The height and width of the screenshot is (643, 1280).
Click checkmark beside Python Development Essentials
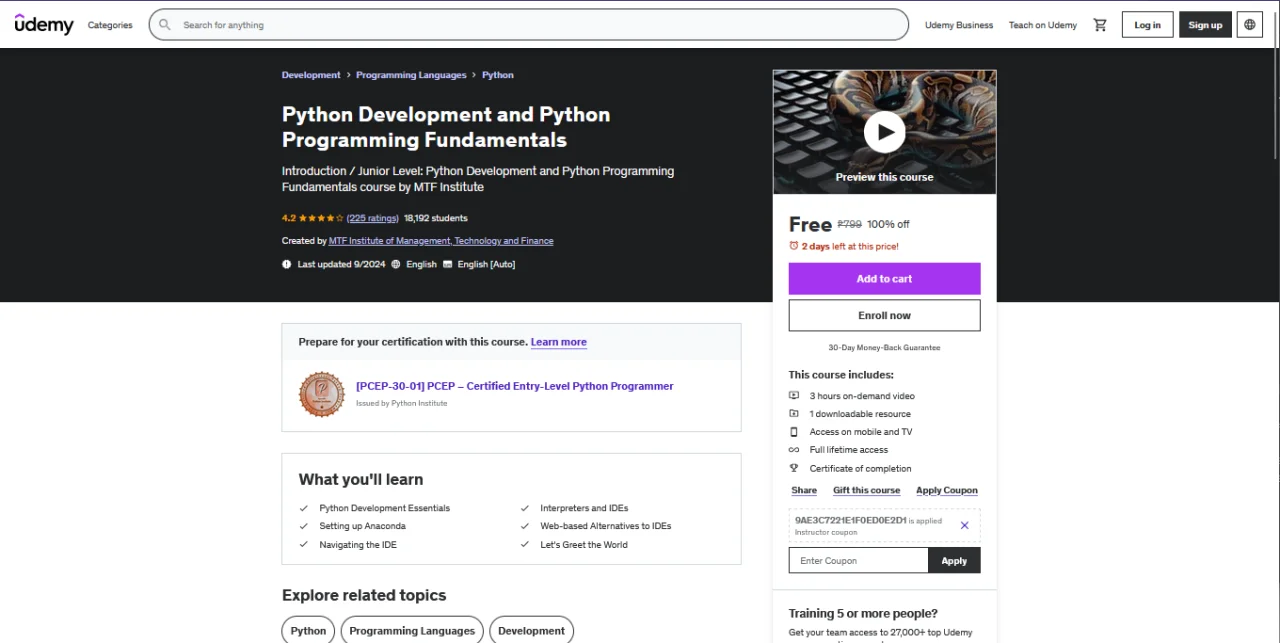coord(304,508)
